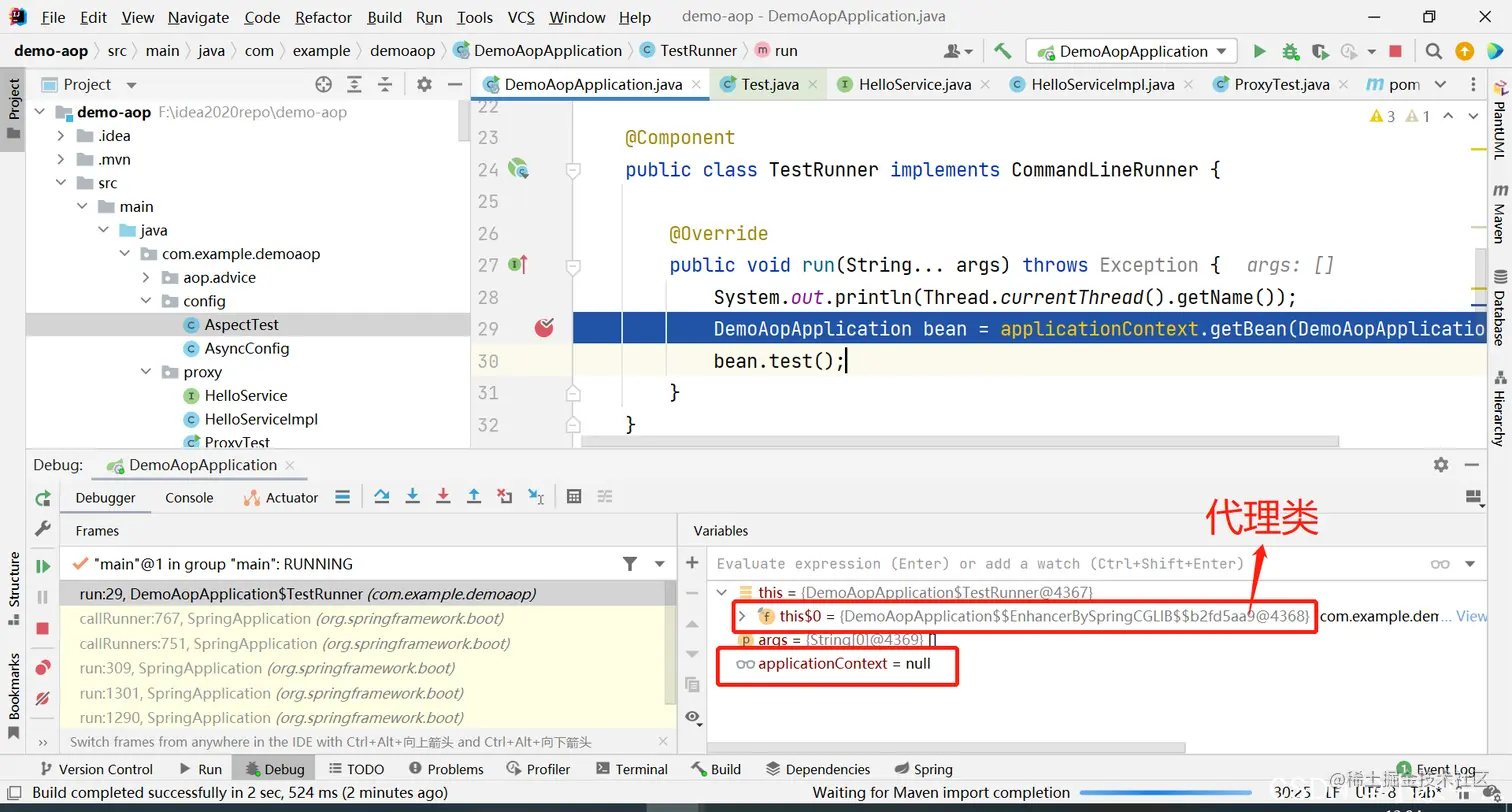
Task: Expand the aop.advice package
Action: point(145,277)
